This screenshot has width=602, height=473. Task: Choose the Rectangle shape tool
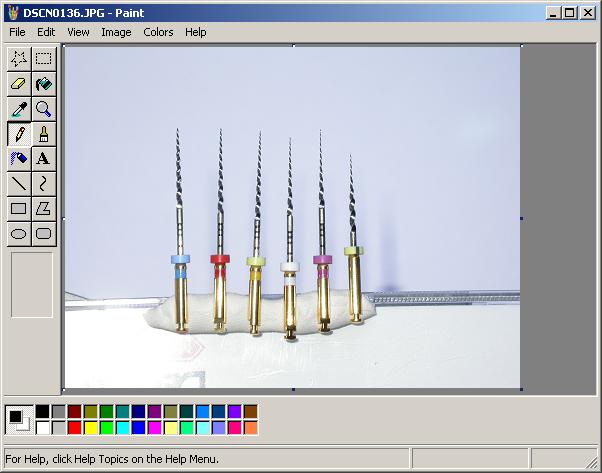pos(19,208)
